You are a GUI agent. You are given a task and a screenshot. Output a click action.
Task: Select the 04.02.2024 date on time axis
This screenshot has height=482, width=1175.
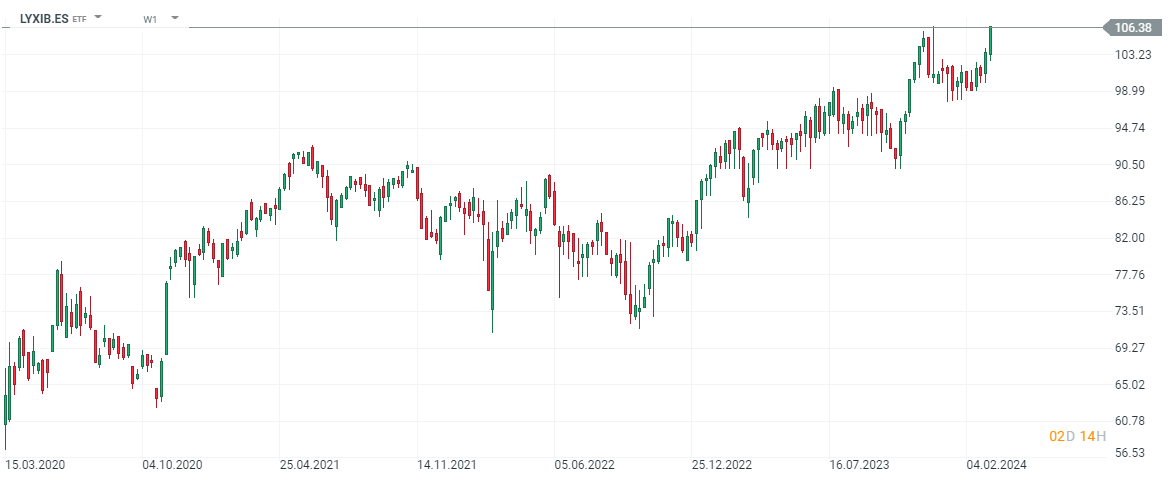point(996,465)
